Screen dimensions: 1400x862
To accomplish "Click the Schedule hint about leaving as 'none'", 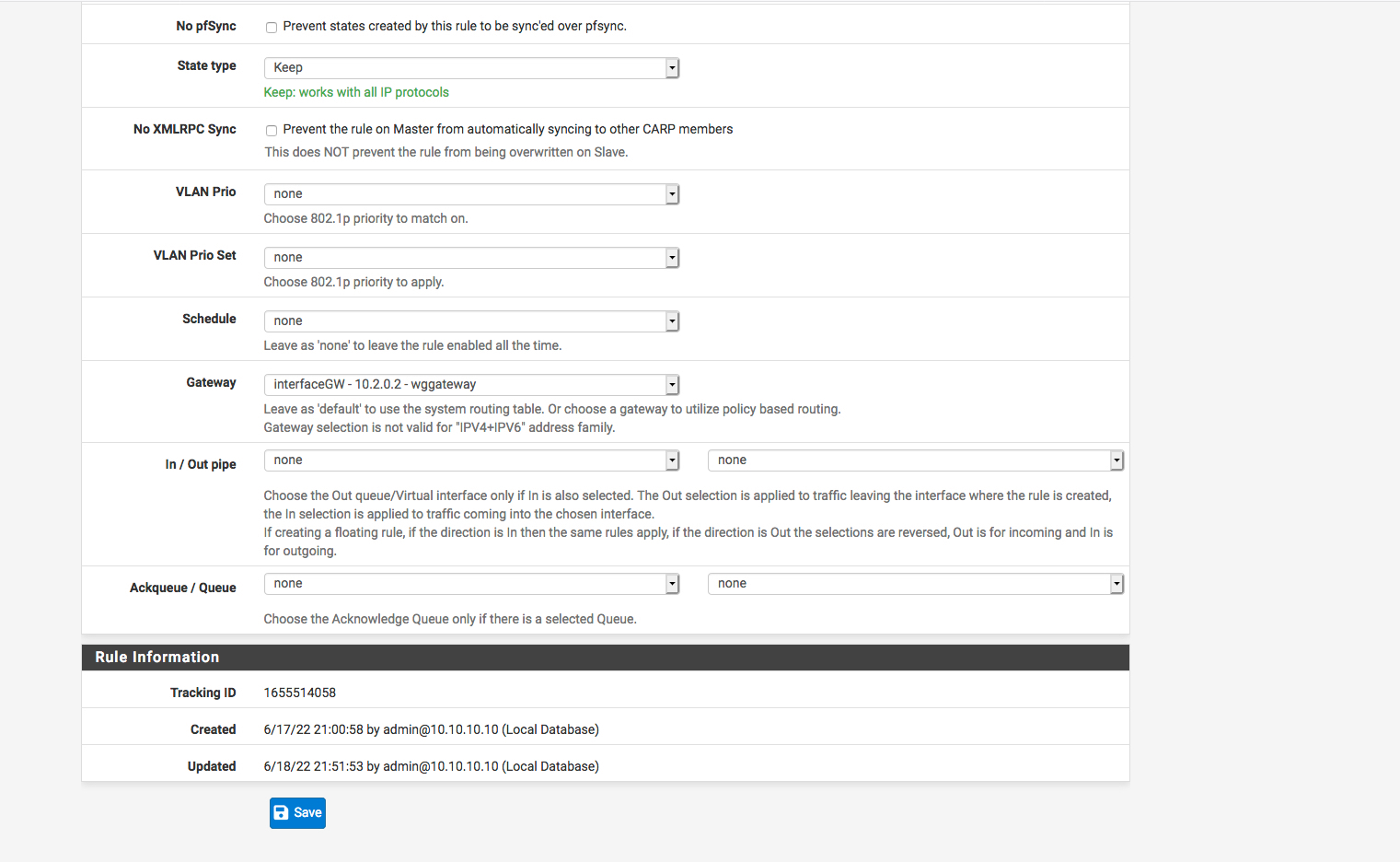I will pyautogui.click(x=412, y=345).
